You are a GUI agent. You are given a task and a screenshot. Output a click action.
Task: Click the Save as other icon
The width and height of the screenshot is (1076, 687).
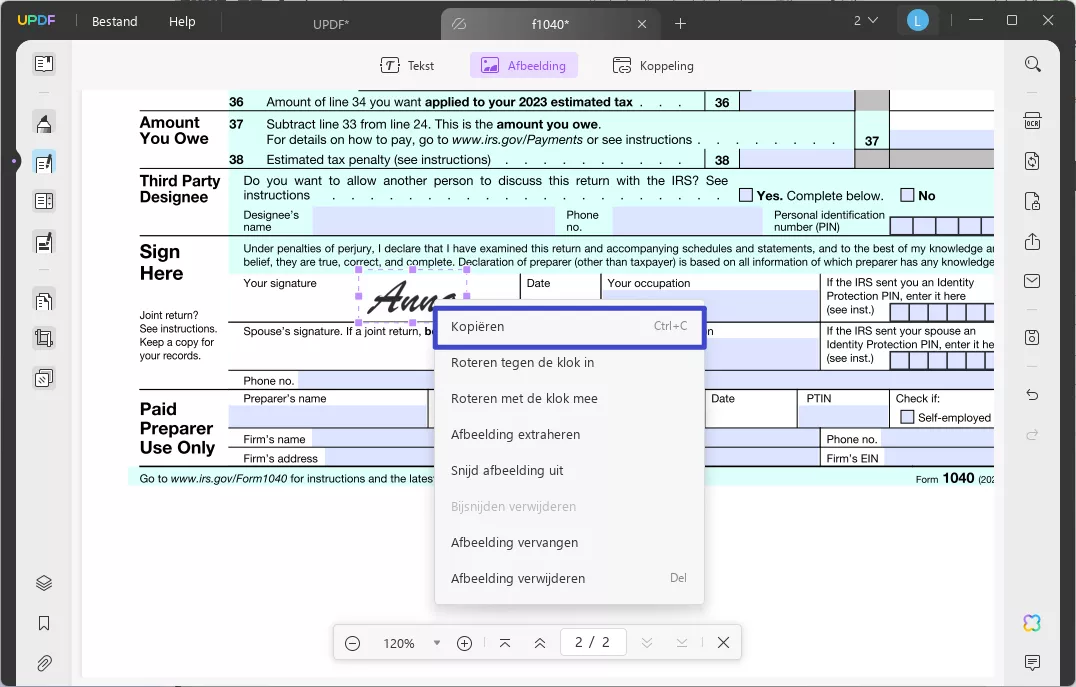[x=1032, y=338]
